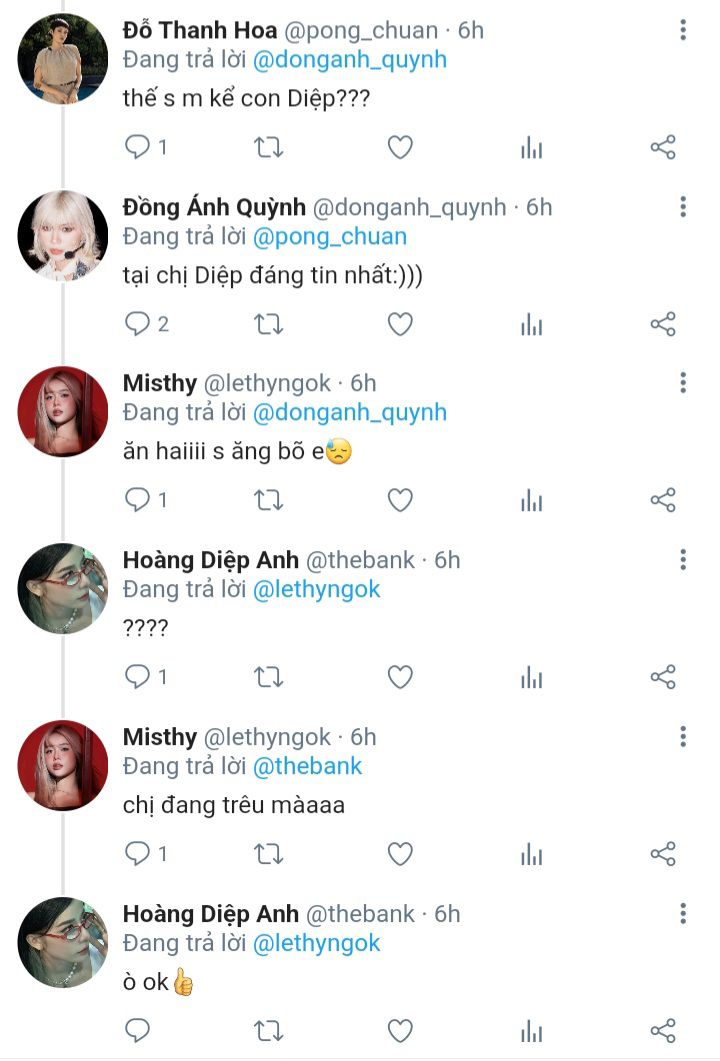View Đỗ Thanh Hoa's profile avatar

point(63,59)
